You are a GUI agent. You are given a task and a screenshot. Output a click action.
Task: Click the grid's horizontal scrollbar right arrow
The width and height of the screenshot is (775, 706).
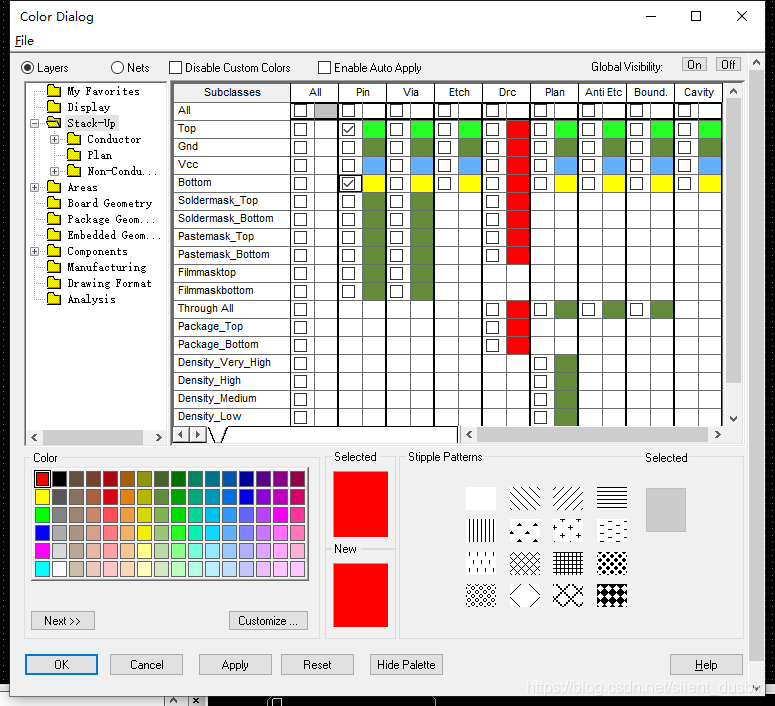coord(718,435)
